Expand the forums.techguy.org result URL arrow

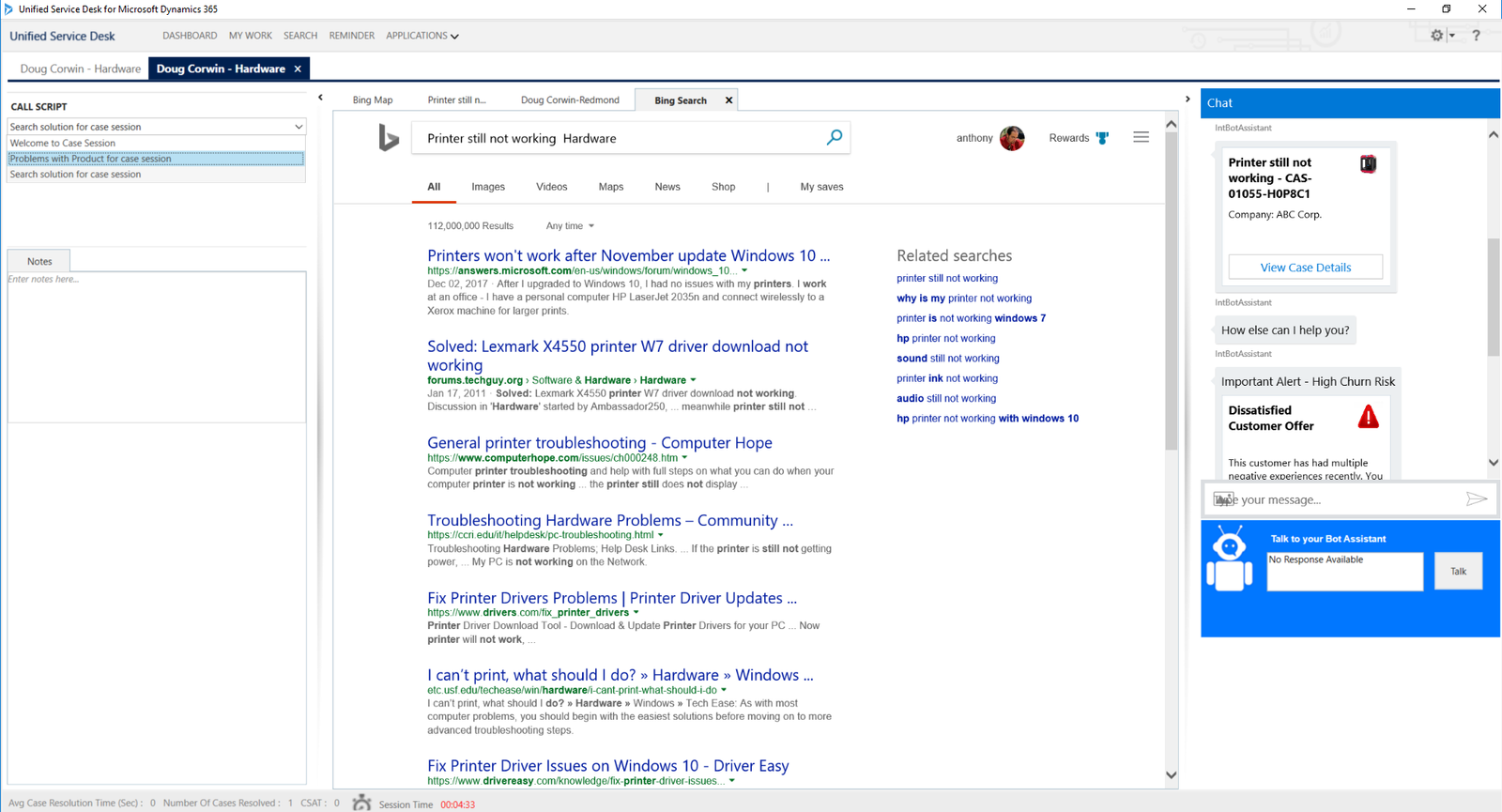tap(693, 380)
